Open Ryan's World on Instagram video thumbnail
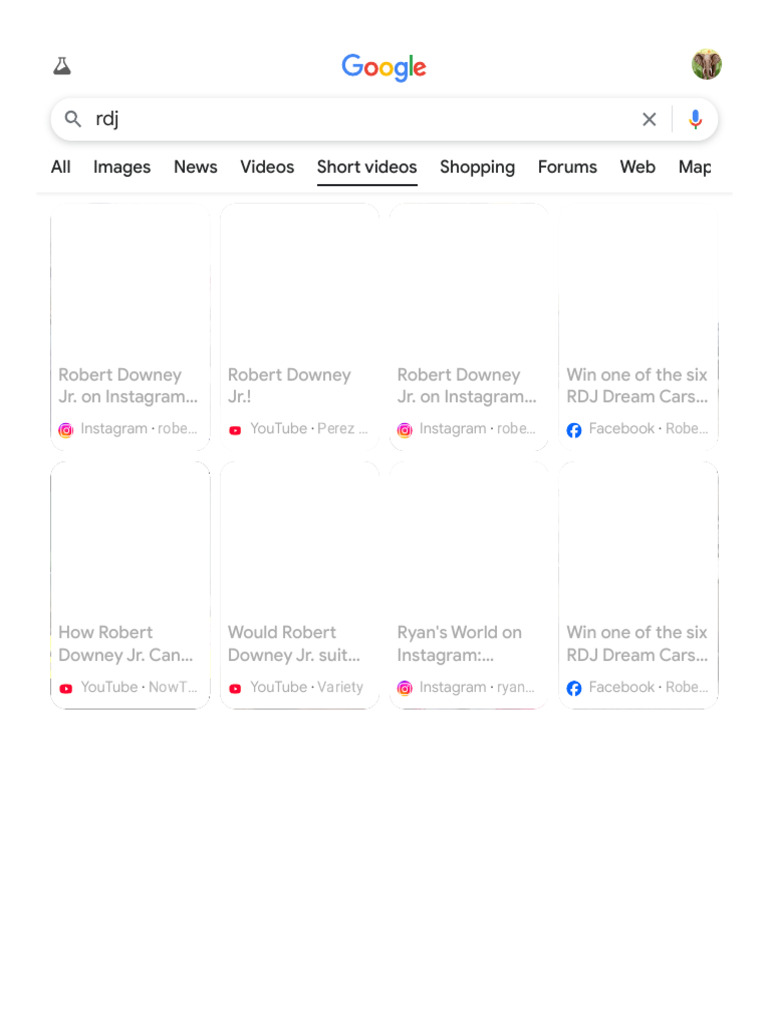Screen dimensions: 768x1024 [468, 540]
